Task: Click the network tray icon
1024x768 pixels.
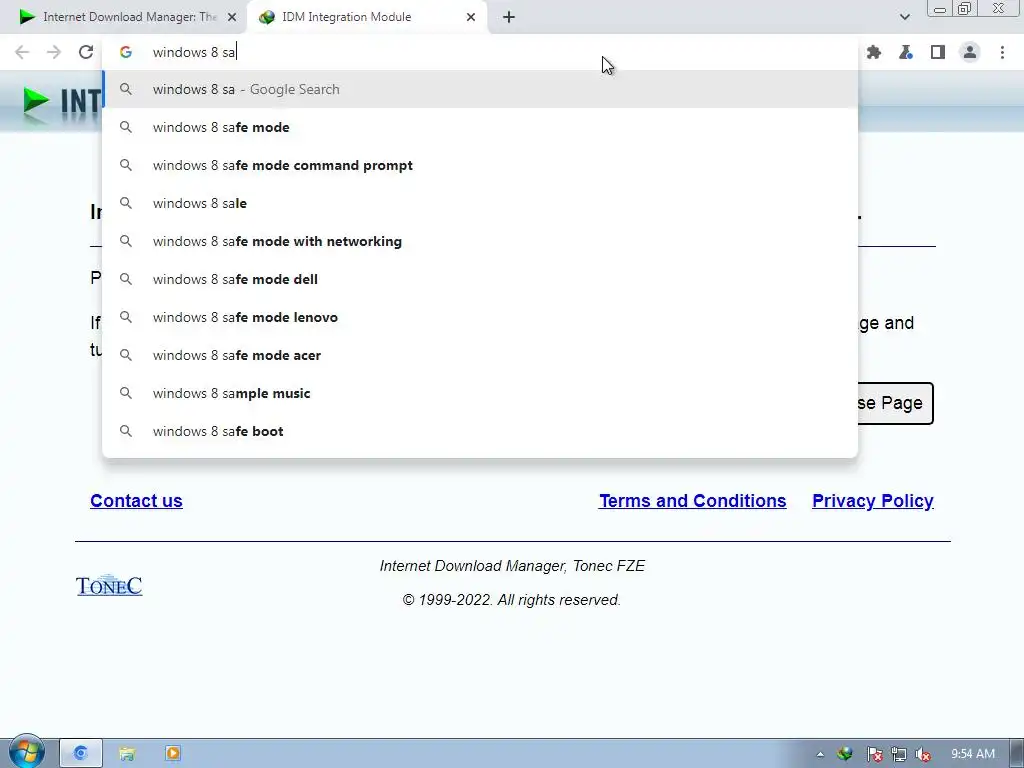Action: pyautogui.click(x=899, y=754)
